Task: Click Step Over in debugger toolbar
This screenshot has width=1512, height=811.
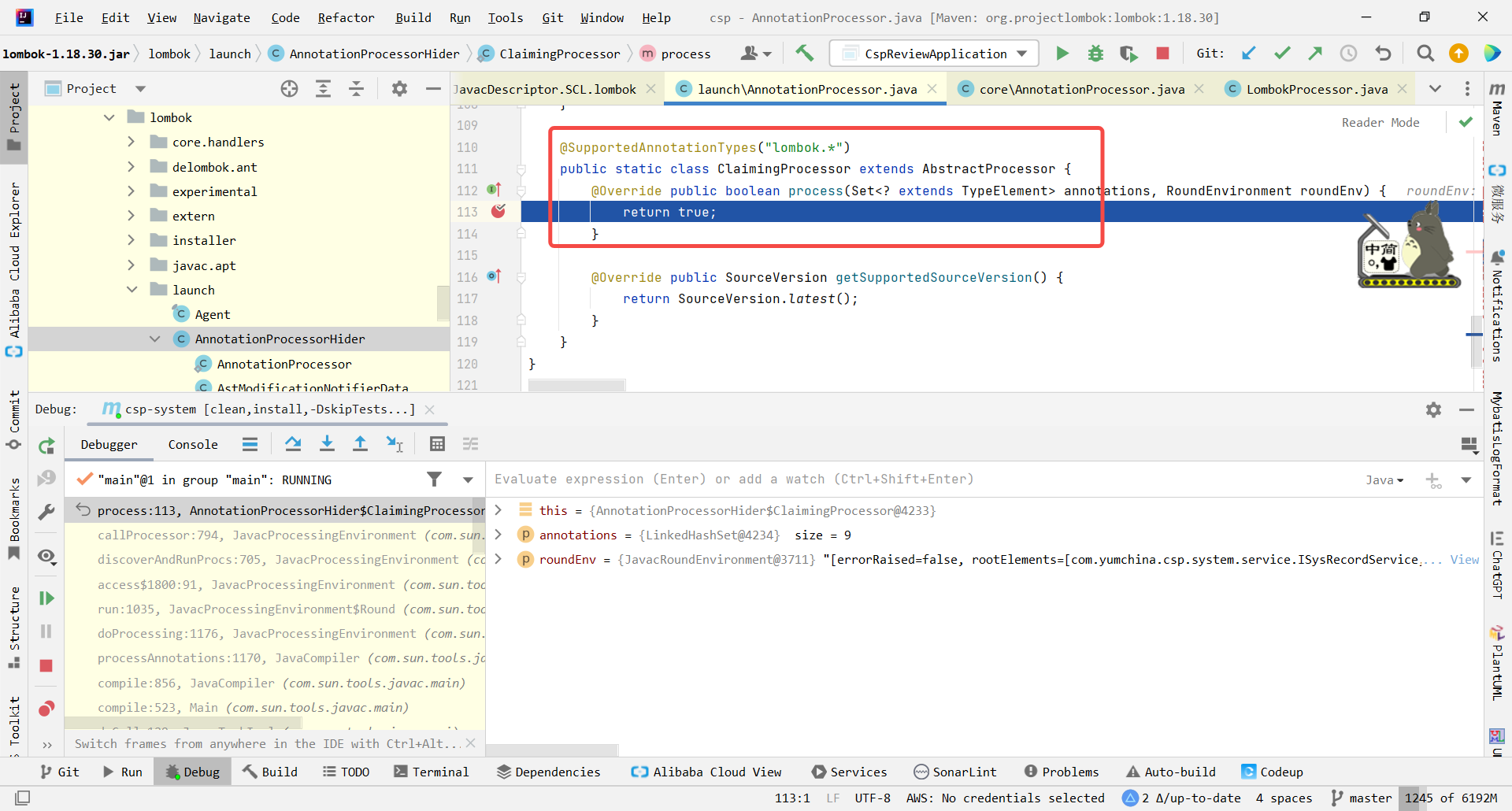Action: pos(293,444)
